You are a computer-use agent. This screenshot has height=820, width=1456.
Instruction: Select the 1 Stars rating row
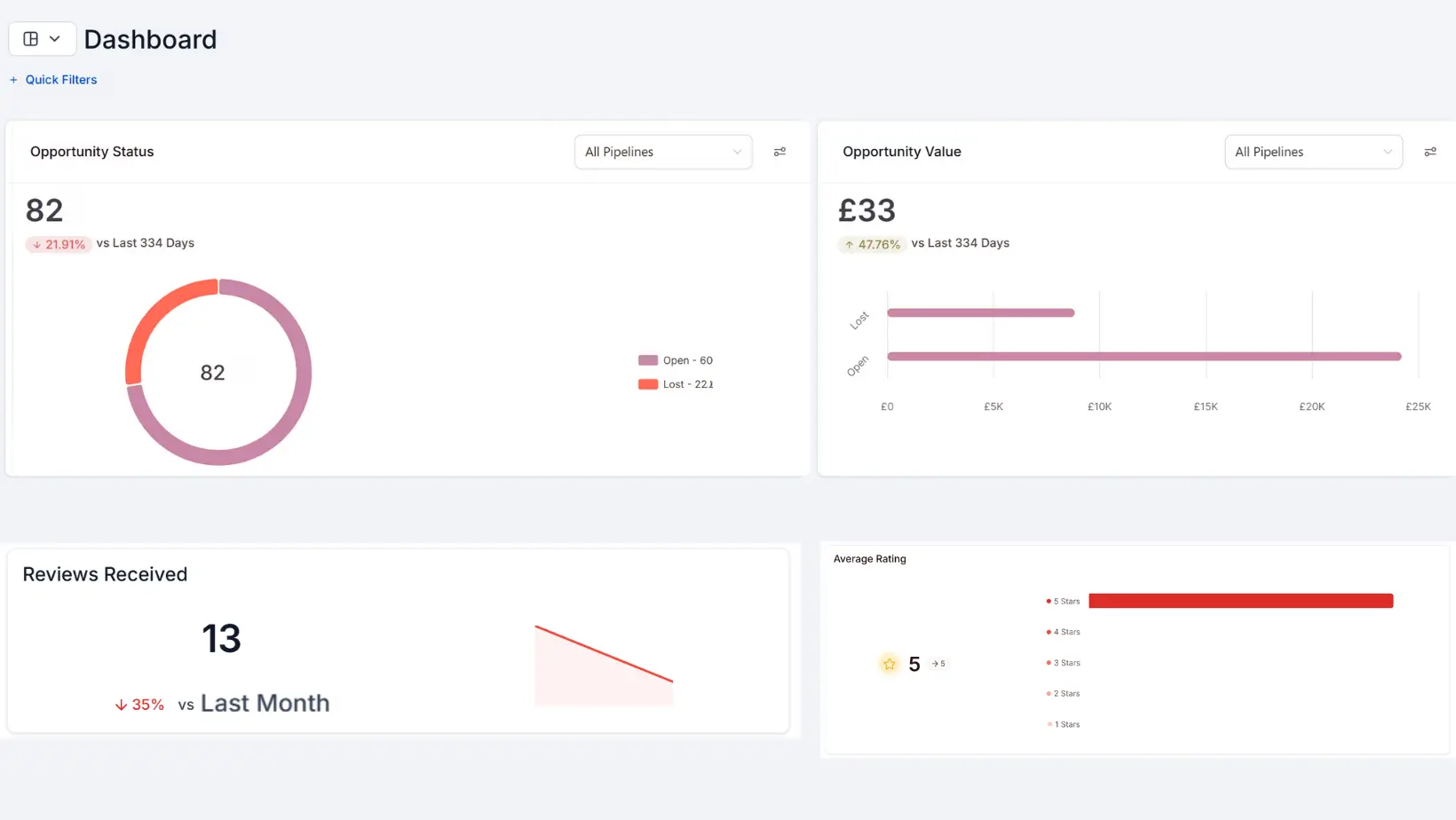[x=1064, y=724]
